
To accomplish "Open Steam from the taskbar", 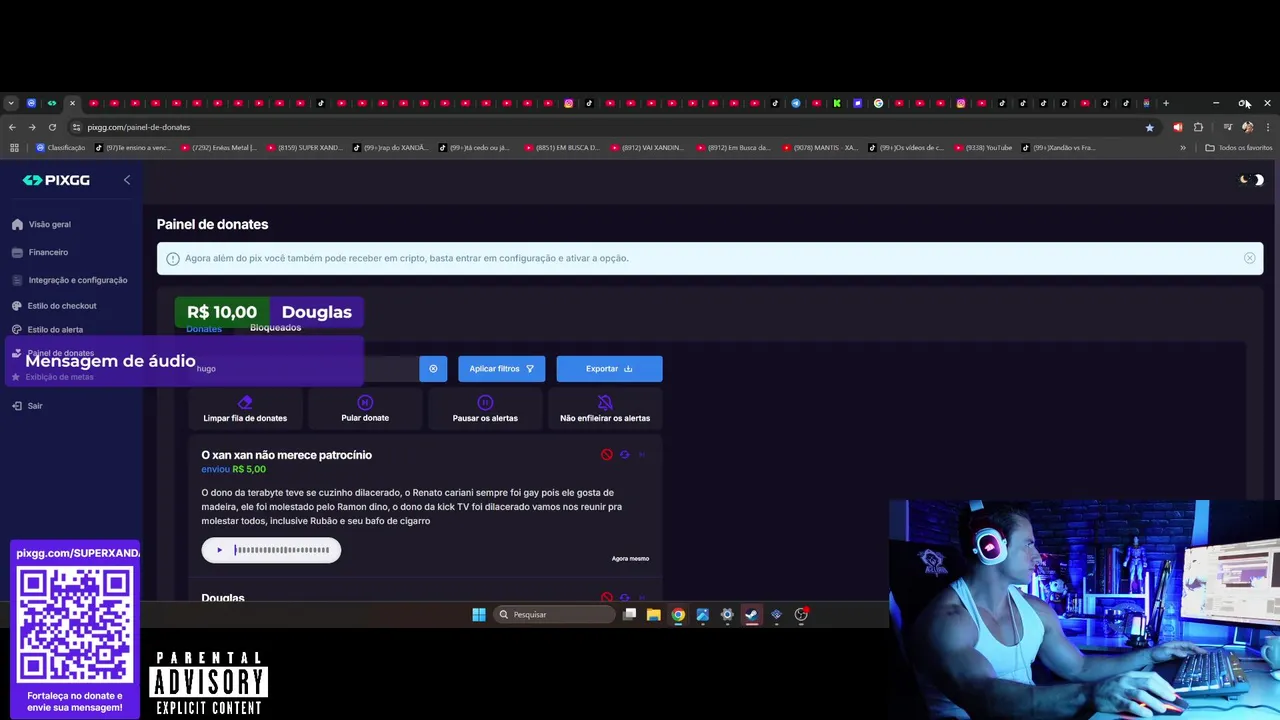I will tap(751, 615).
